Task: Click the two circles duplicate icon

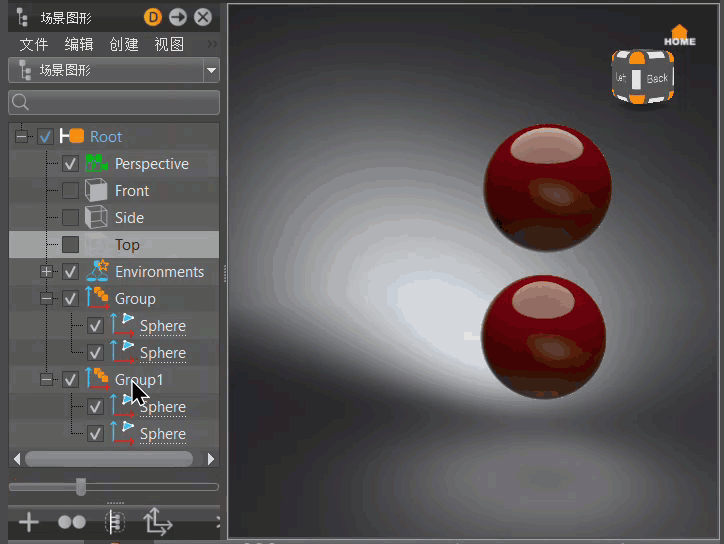Action: [72, 522]
